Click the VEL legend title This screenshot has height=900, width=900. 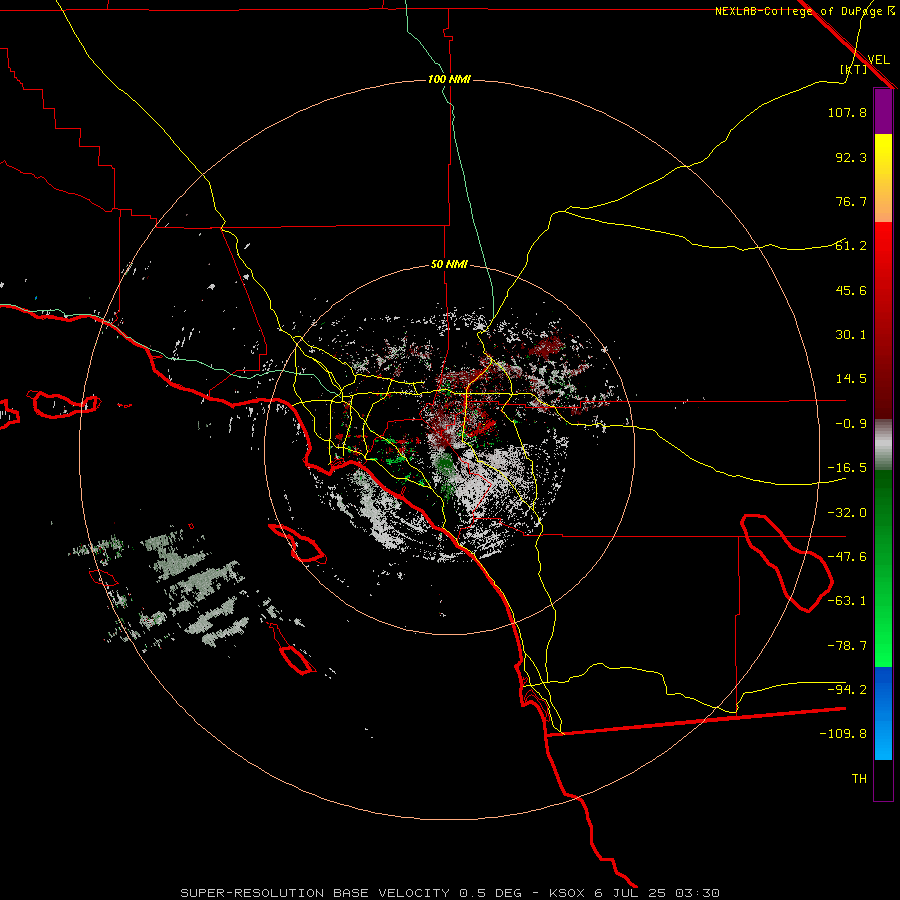(x=878, y=60)
